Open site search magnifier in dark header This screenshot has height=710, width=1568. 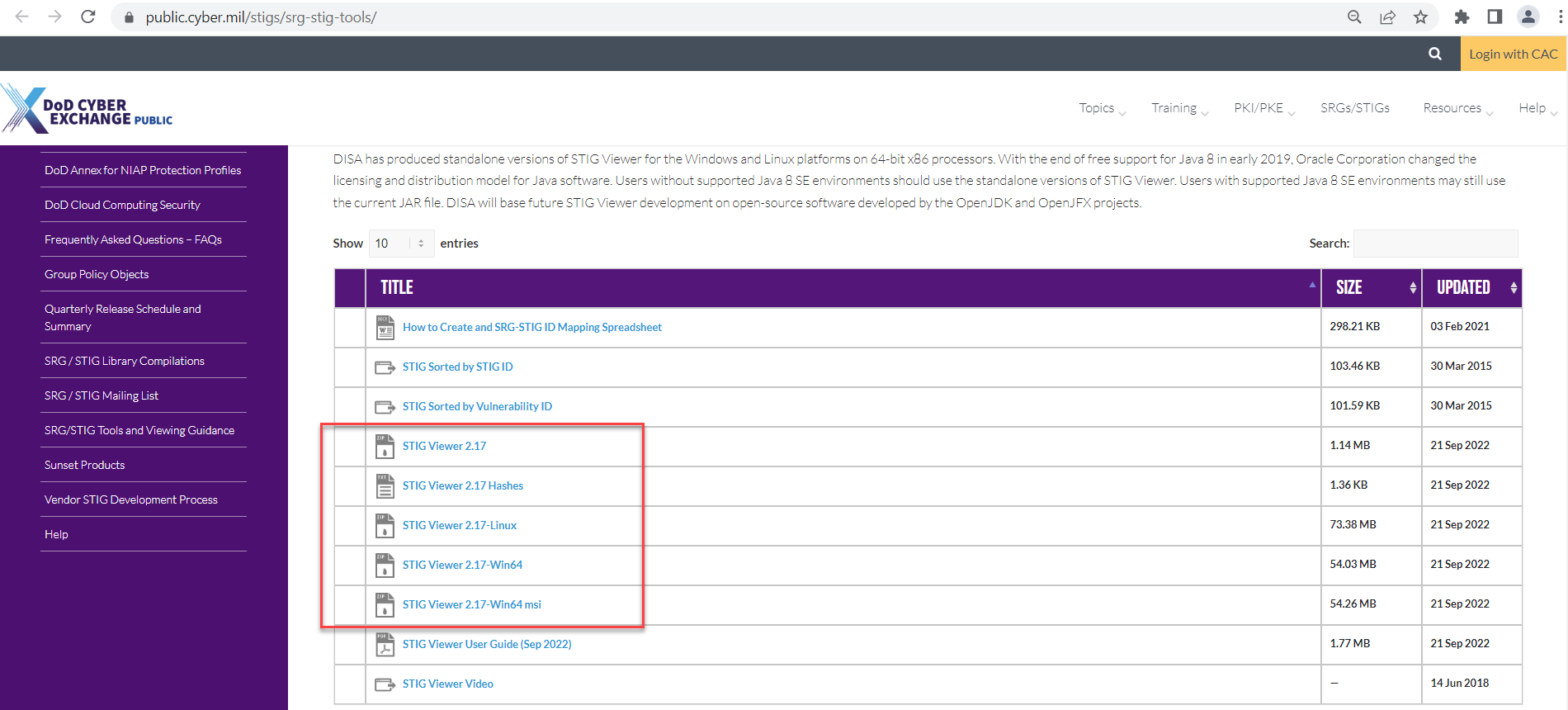click(x=1435, y=54)
